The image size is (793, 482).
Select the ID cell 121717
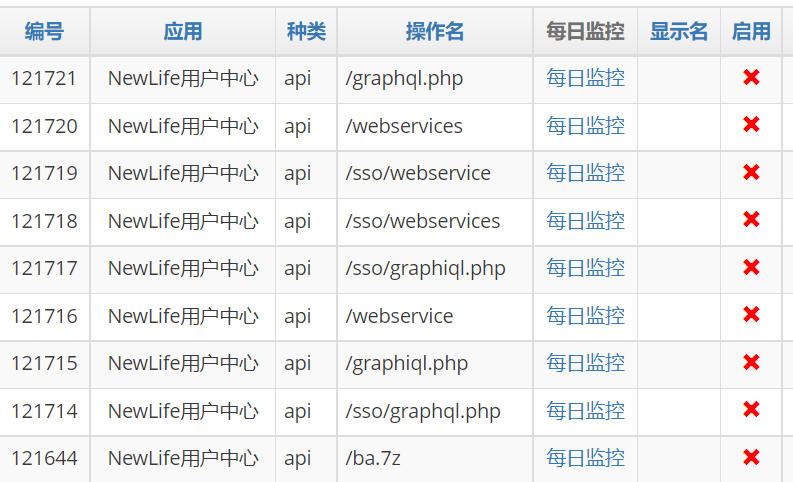[44, 268]
